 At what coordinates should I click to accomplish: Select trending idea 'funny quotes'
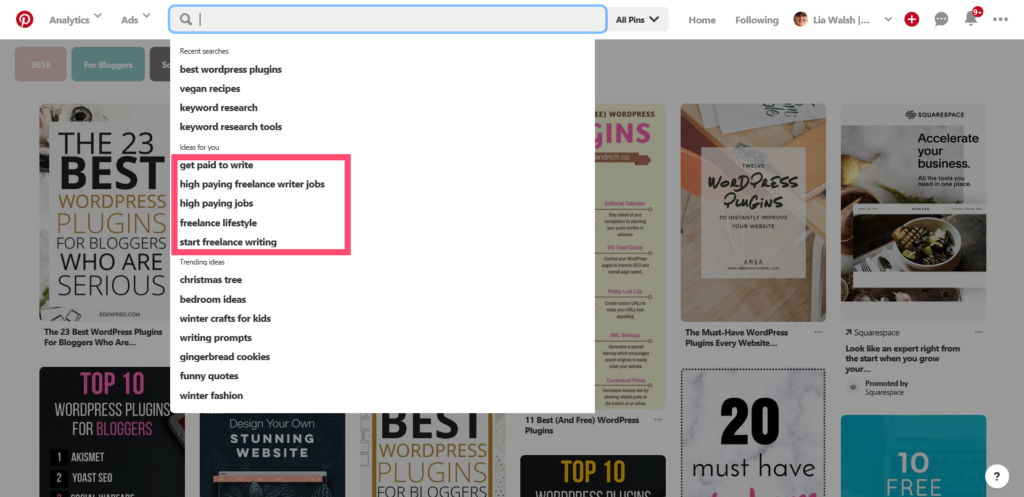[x=209, y=376]
